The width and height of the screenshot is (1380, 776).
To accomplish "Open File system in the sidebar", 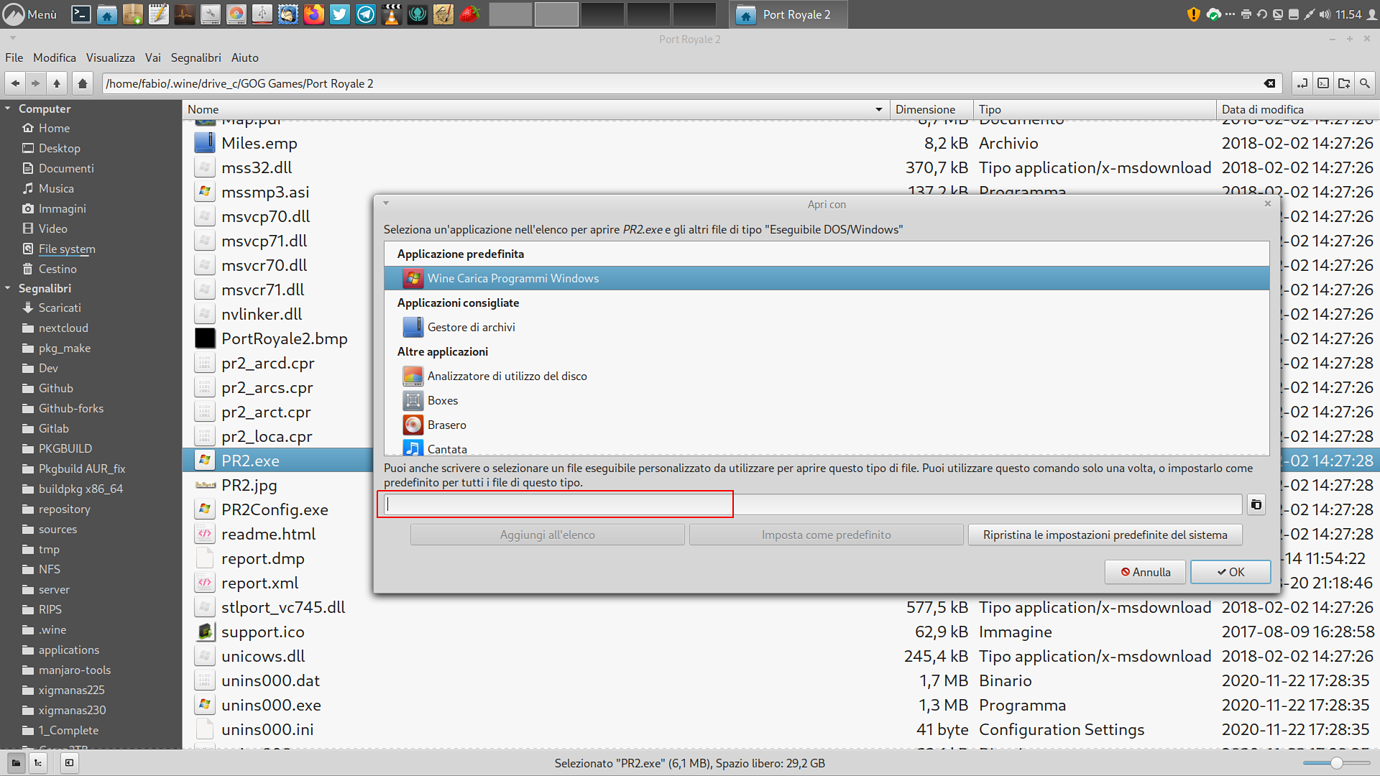I will [x=67, y=249].
